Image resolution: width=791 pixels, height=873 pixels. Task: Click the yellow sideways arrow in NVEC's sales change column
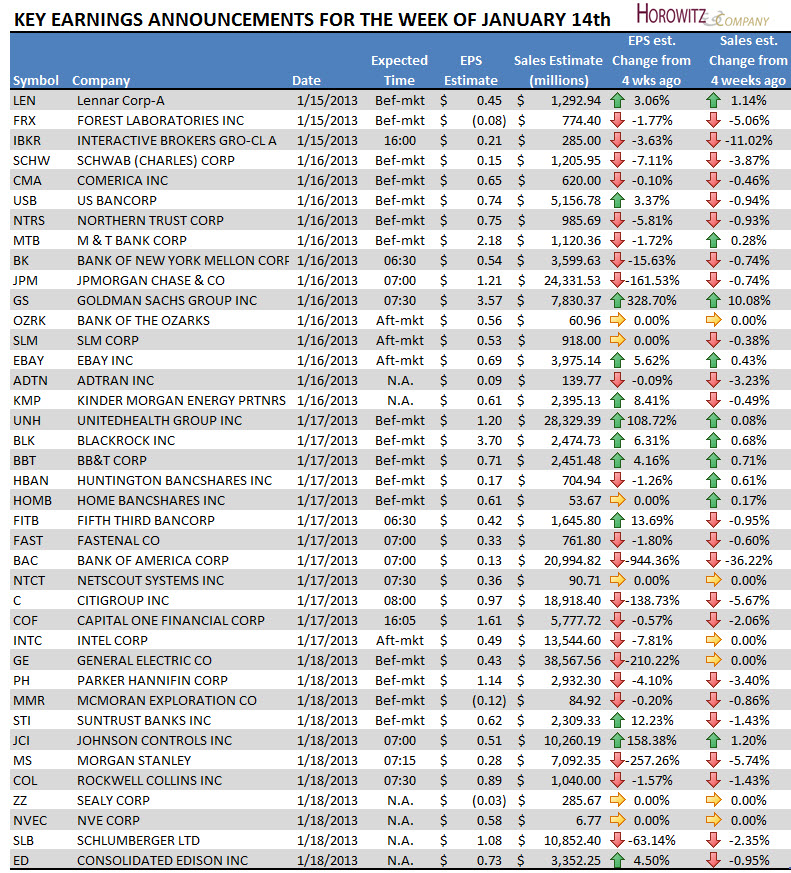pos(714,820)
